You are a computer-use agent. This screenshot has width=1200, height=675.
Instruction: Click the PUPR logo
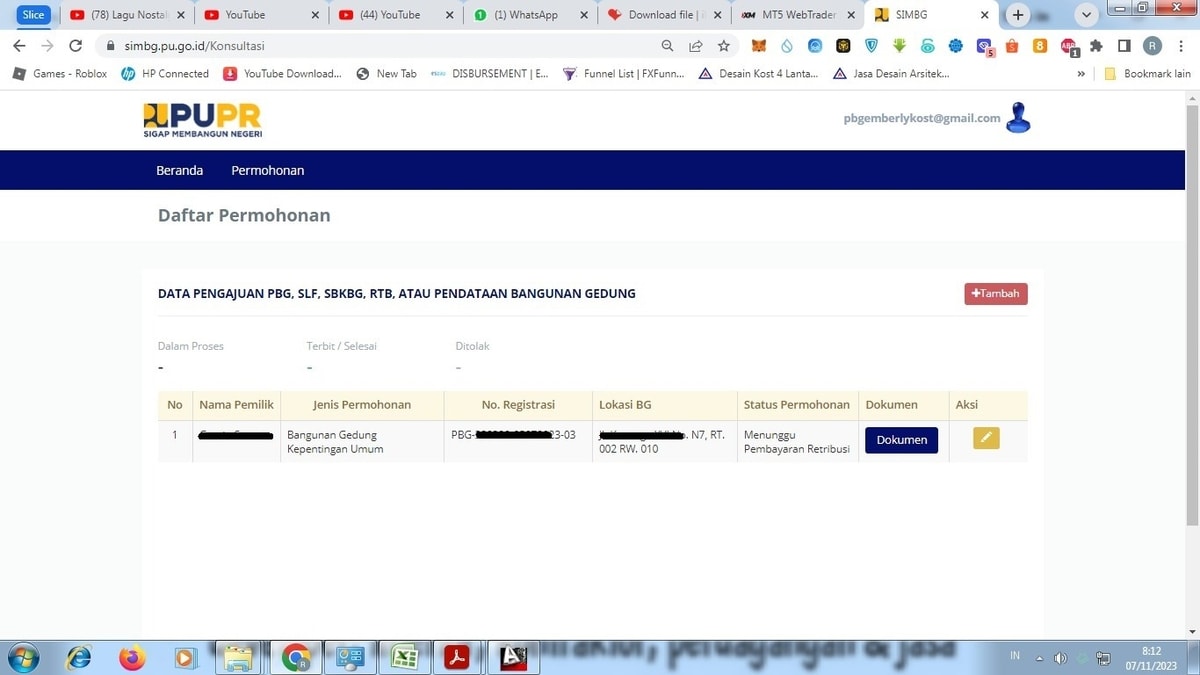tap(202, 120)
